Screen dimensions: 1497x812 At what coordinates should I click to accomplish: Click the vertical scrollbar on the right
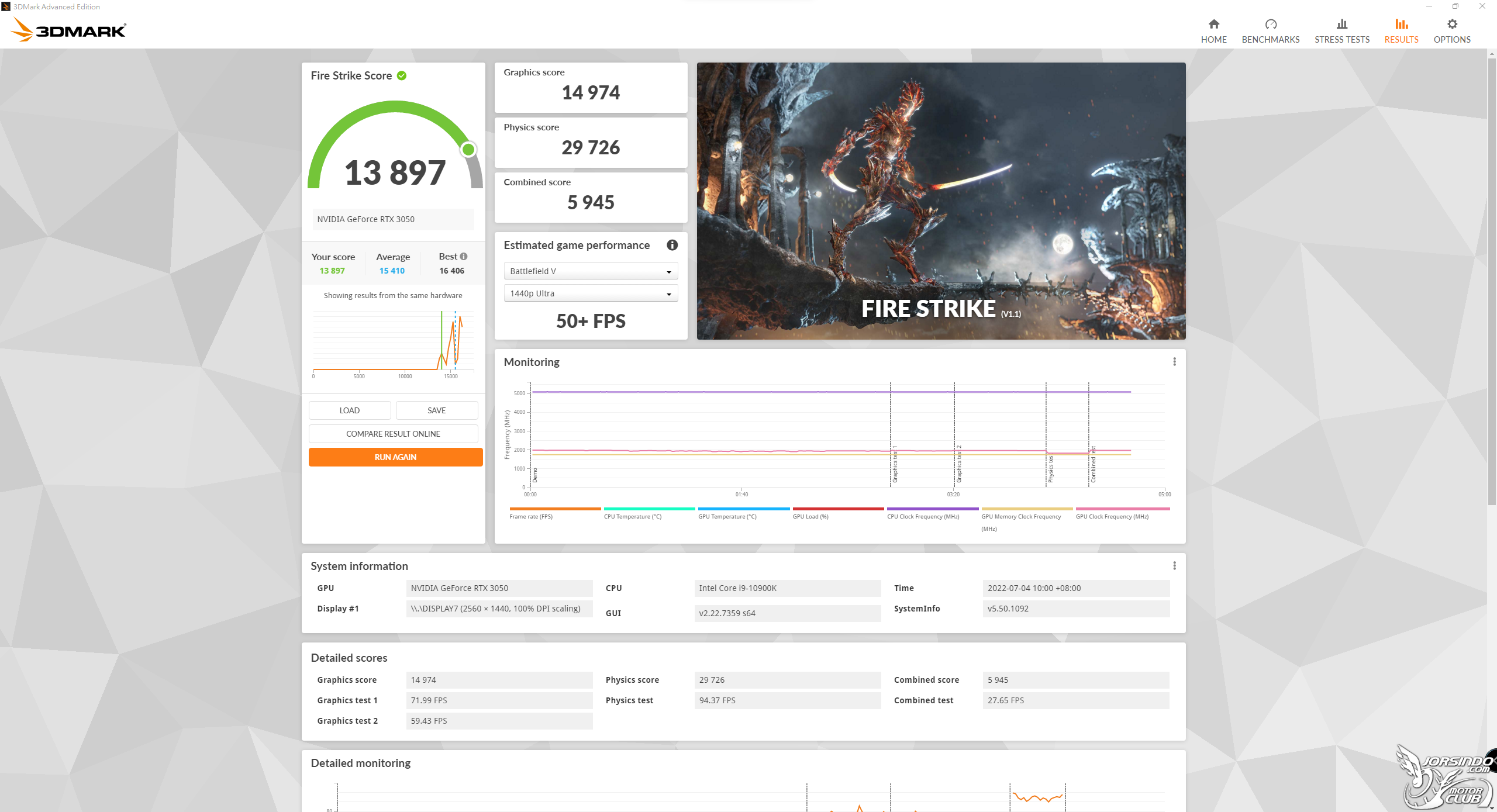pyautogui.click(x=1492, y=281)
